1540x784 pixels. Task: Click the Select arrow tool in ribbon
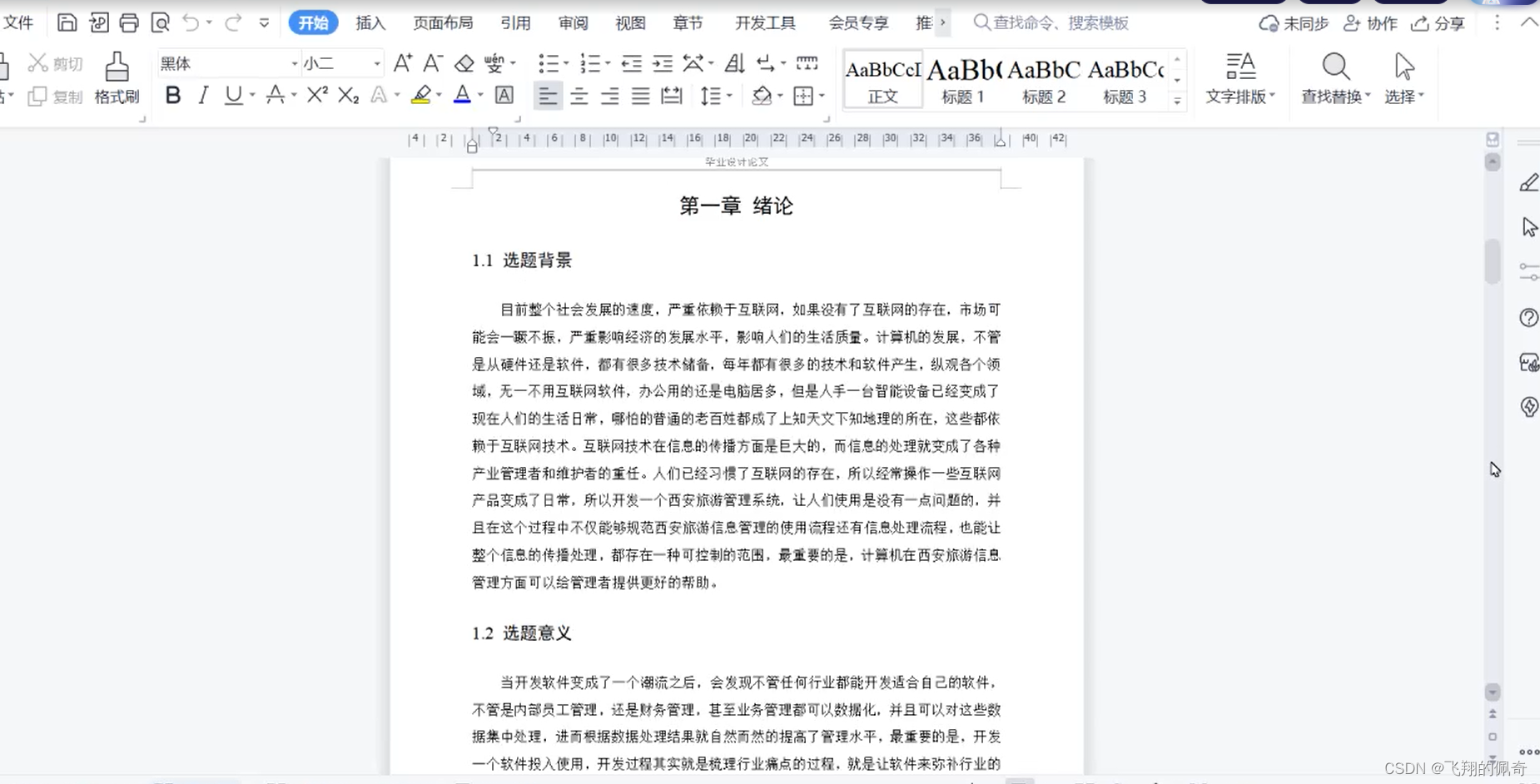[x=1404, y=78]
